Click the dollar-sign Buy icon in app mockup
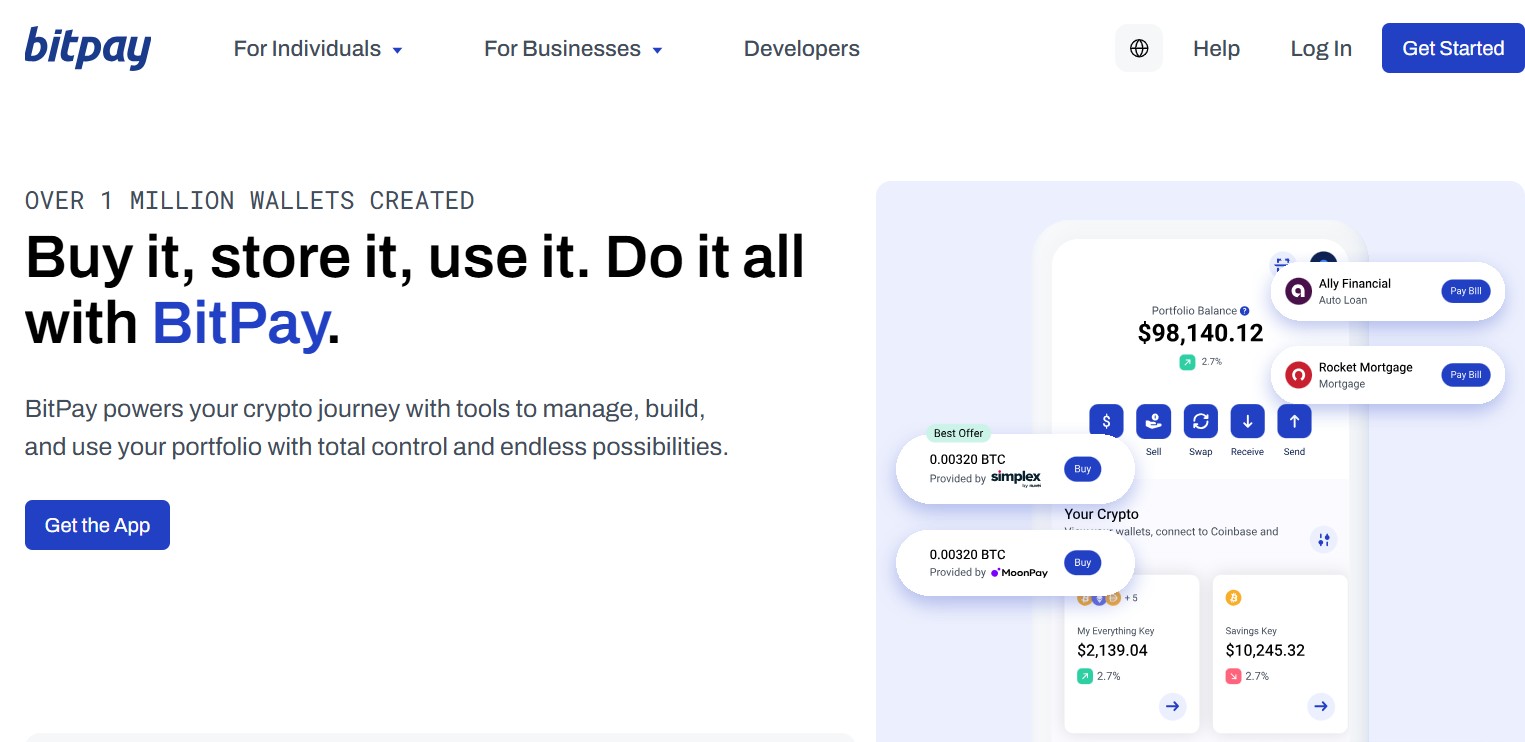The width and height of the screenshot is (1525, 742). [x=1107, y=421]
